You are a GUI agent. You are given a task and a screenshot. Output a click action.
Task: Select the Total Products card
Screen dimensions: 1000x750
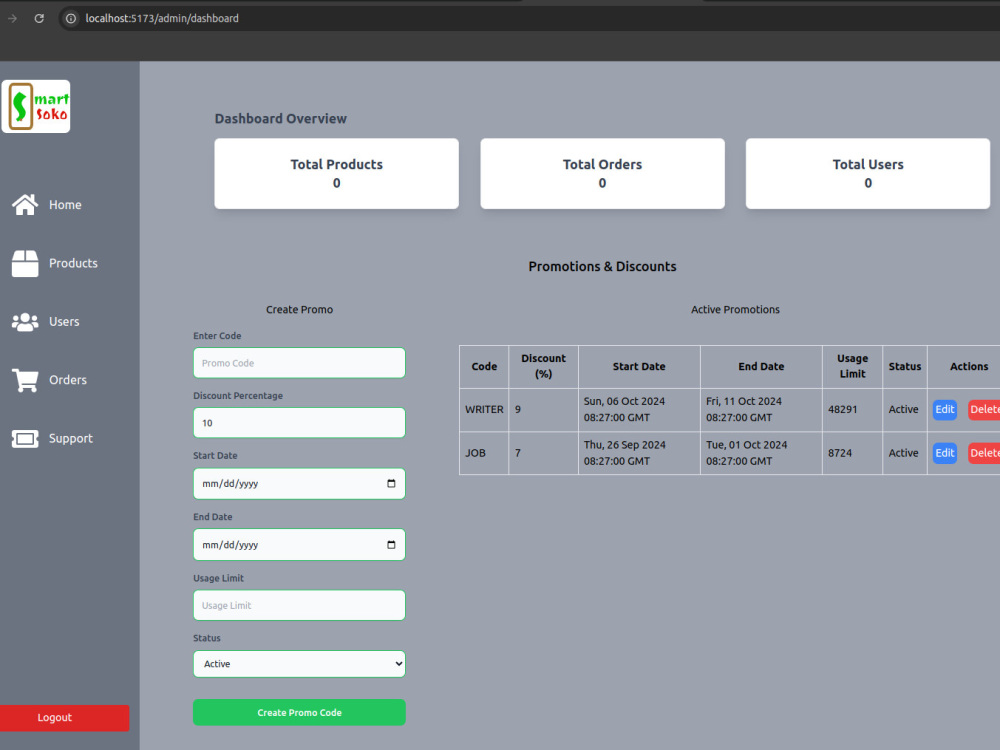pos(337,173)
